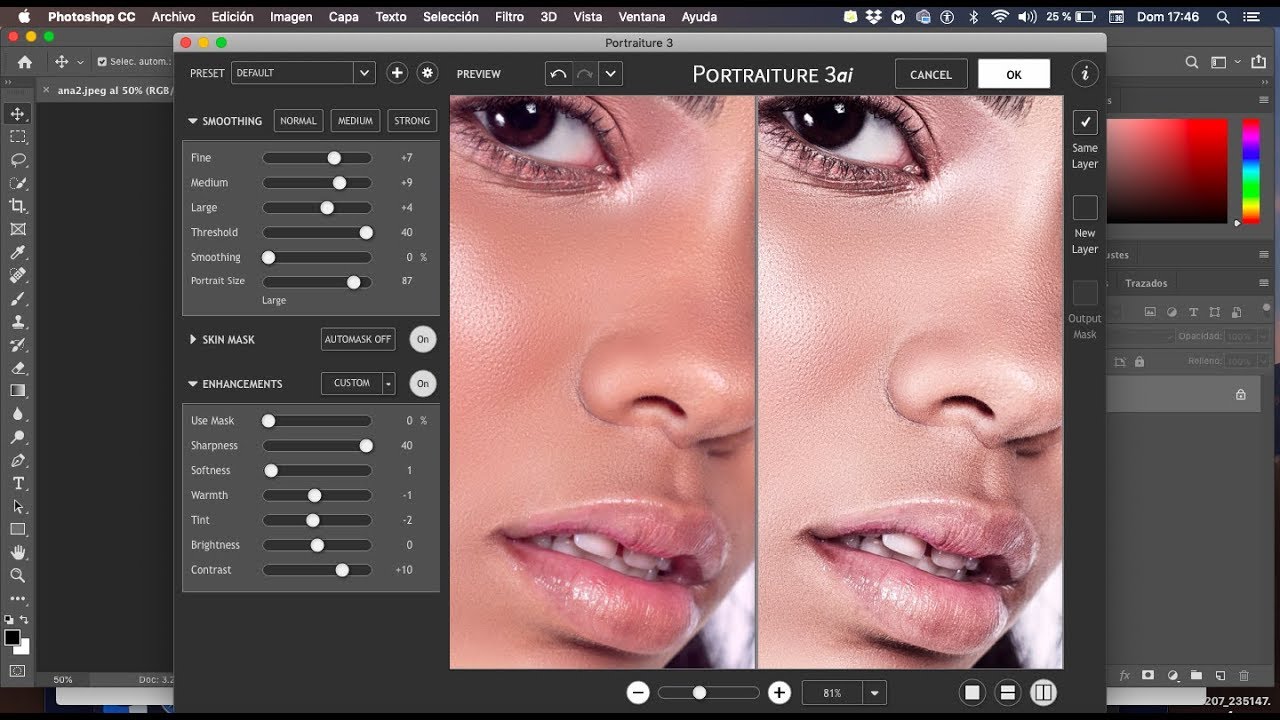The width and height of the screenshot is (1280, 720).
Task: Open Portraiture info button
Action: click(x=1084, y=74)
